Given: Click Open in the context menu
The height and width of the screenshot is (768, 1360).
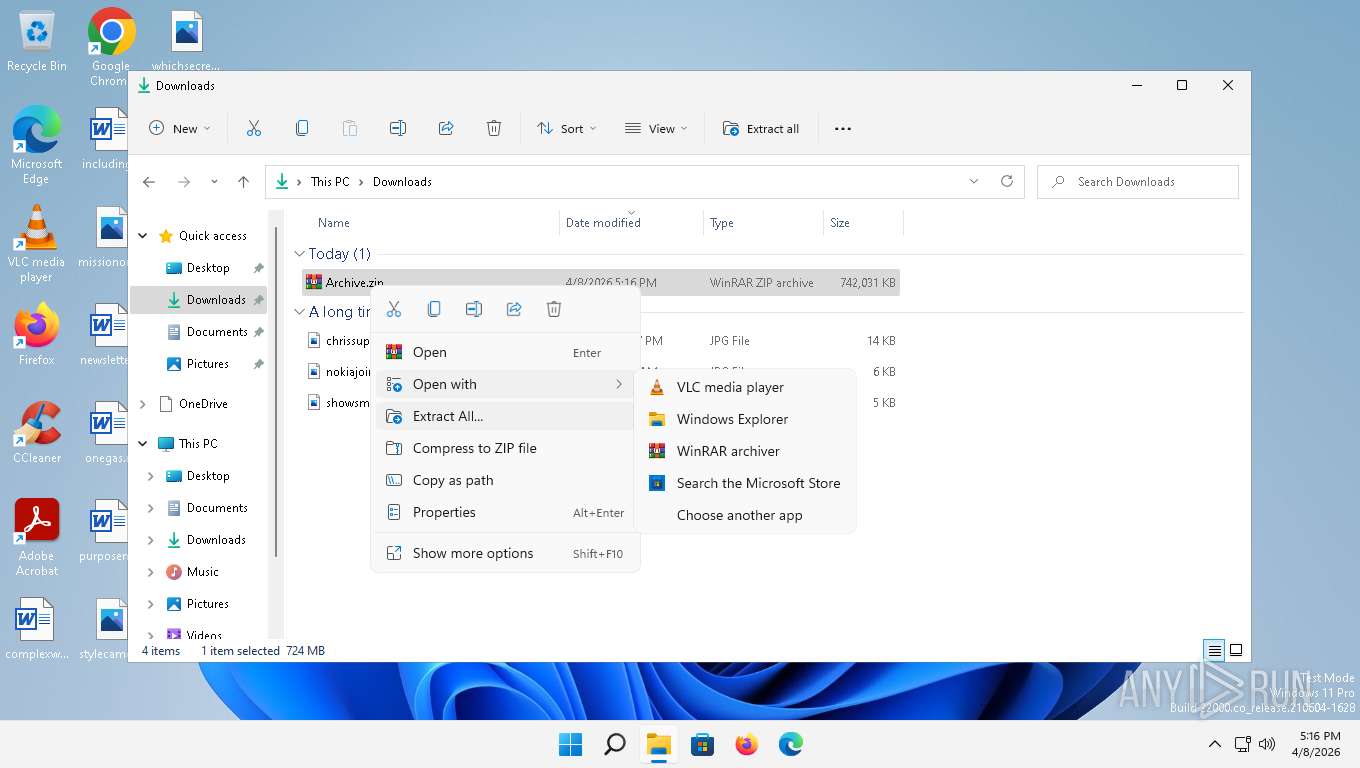Looking at the screenshot, I should (505, 352).
